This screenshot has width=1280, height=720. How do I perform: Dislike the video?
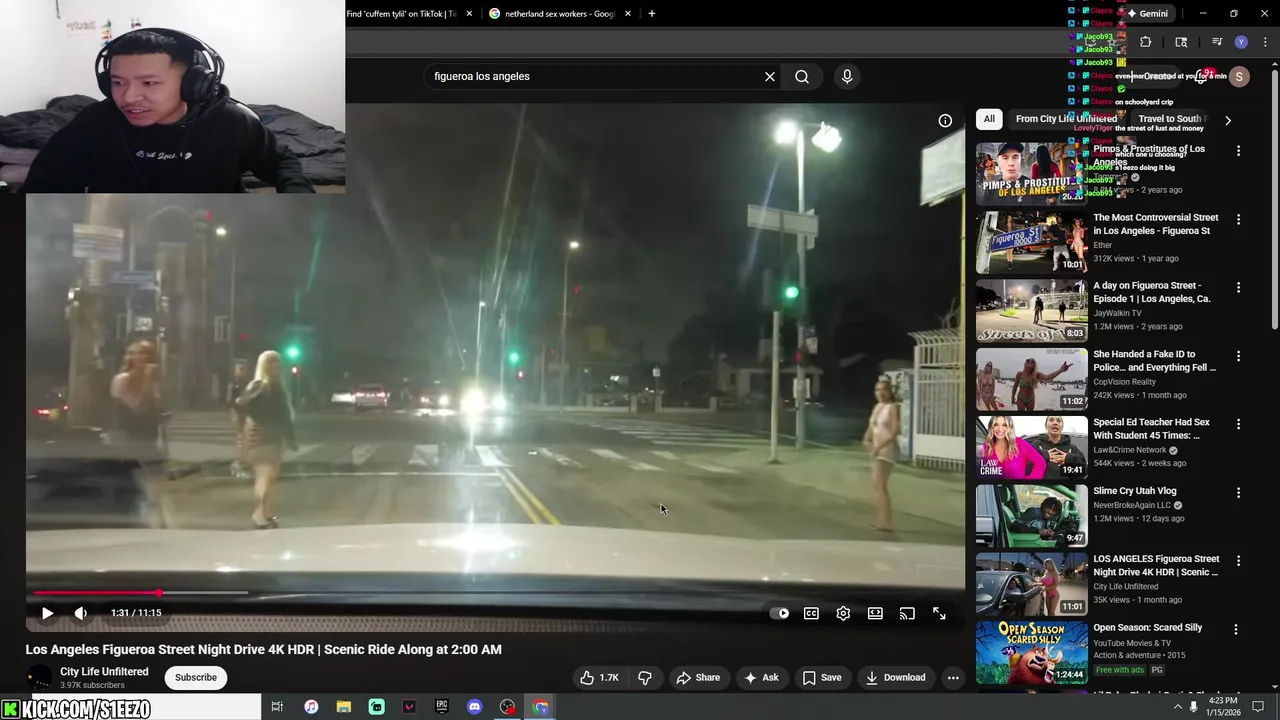(645, 677)
